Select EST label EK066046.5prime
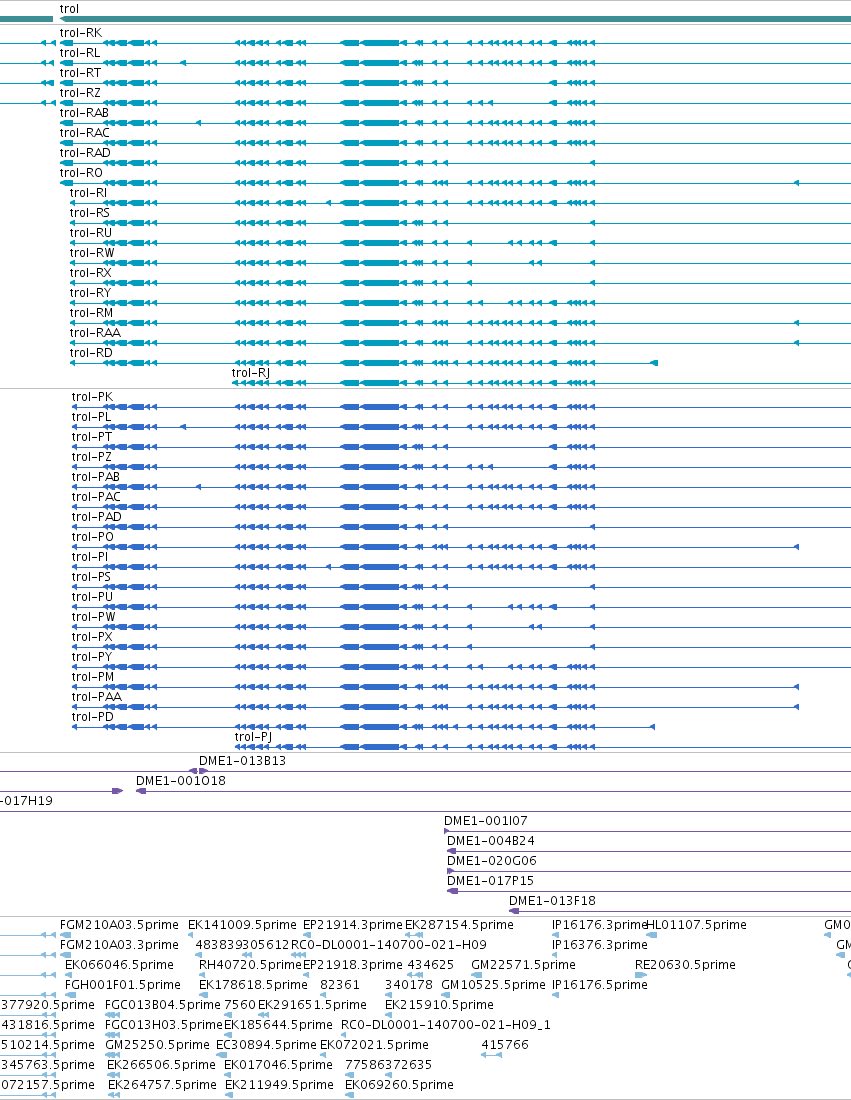This screenshot has height=1100, width=851. (119, 965)
